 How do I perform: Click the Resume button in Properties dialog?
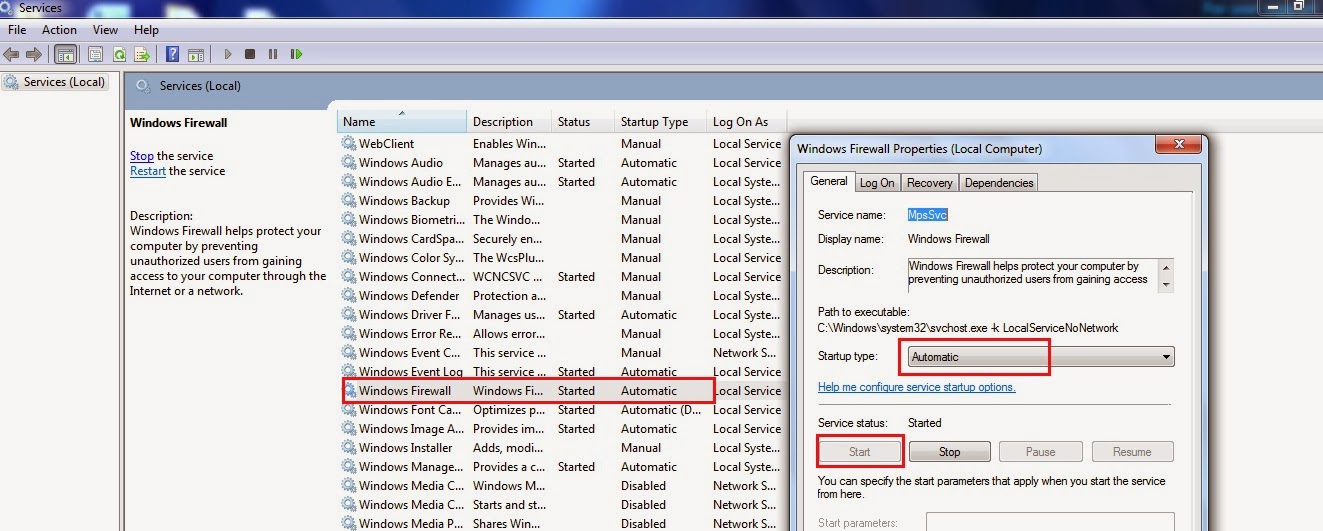click(1132, 452)
